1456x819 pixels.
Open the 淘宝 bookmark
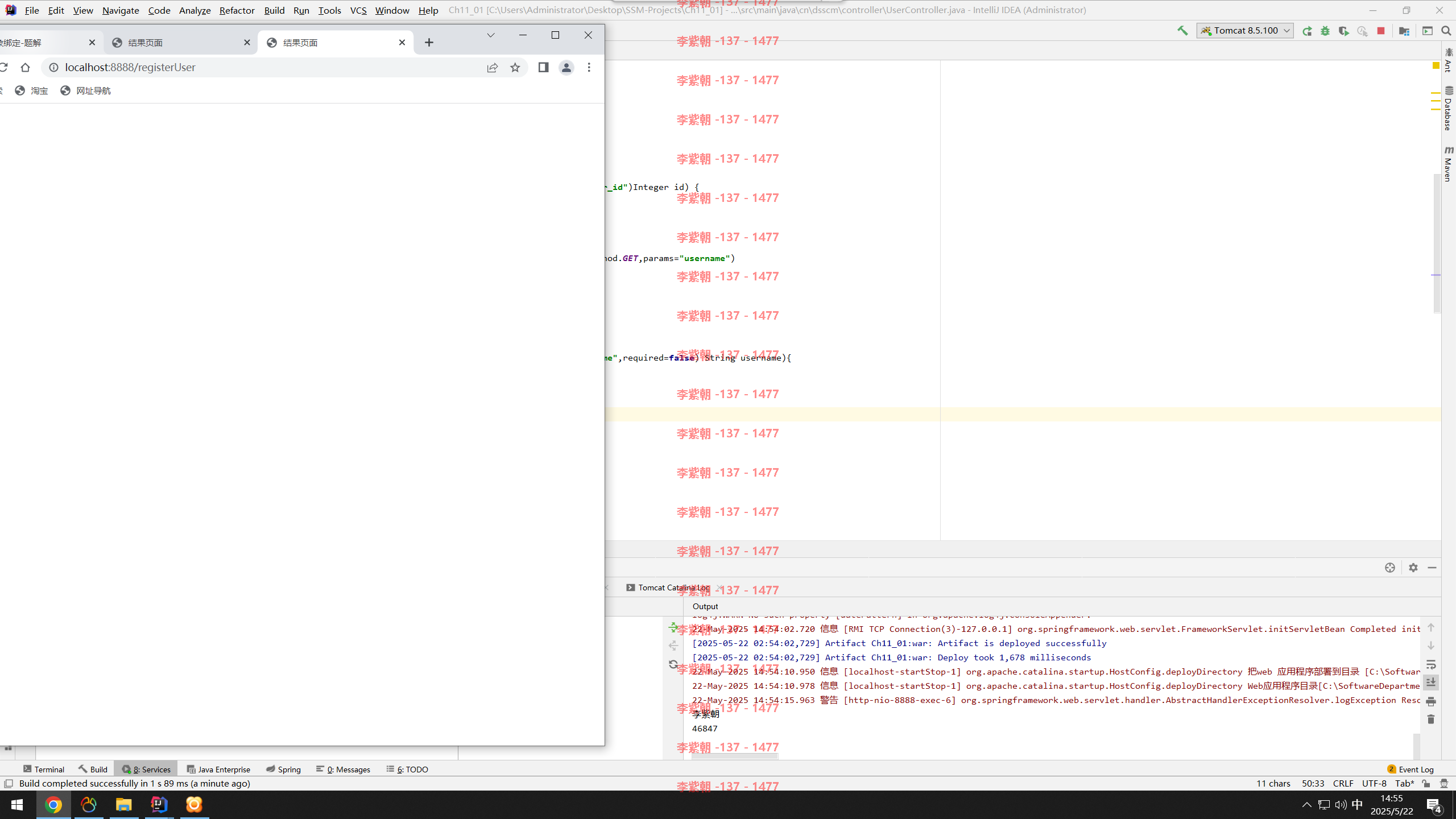click(x=31, y=90)
